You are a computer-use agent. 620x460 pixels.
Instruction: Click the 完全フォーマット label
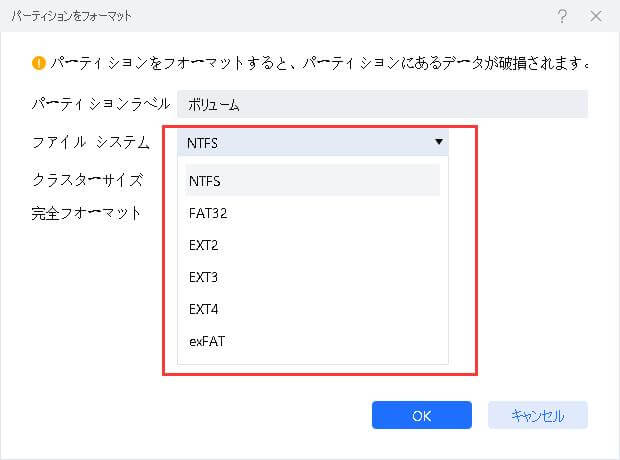[x=86, y=213]
